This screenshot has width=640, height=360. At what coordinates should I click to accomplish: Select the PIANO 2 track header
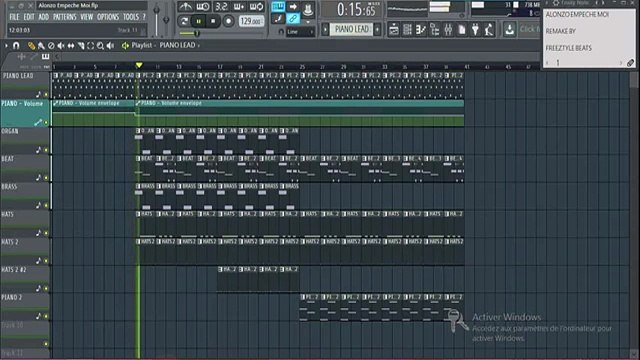coord(25,307)
